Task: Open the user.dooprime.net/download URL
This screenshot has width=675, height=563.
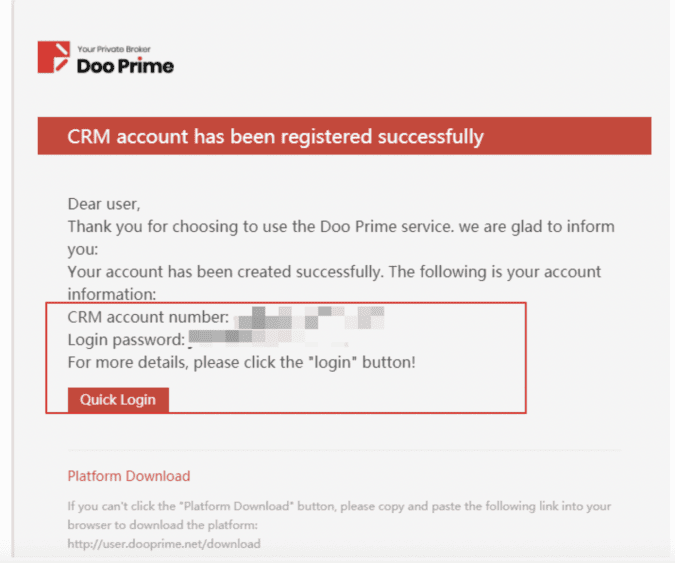Action: pos(164,544)
